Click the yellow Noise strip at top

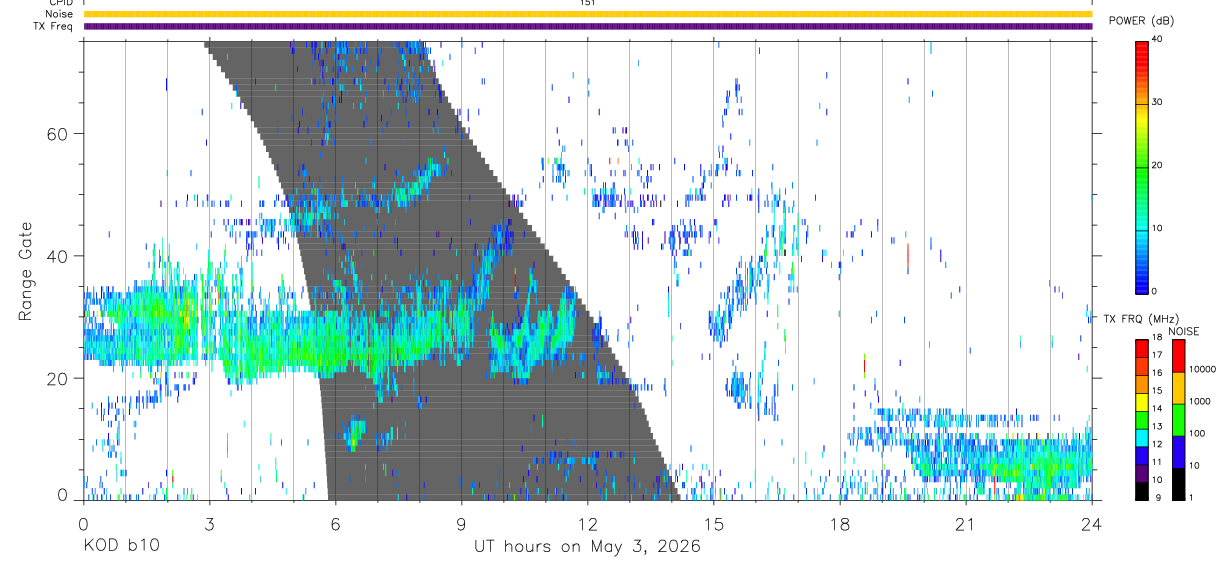pyautogui.click(x=587, y=15)
